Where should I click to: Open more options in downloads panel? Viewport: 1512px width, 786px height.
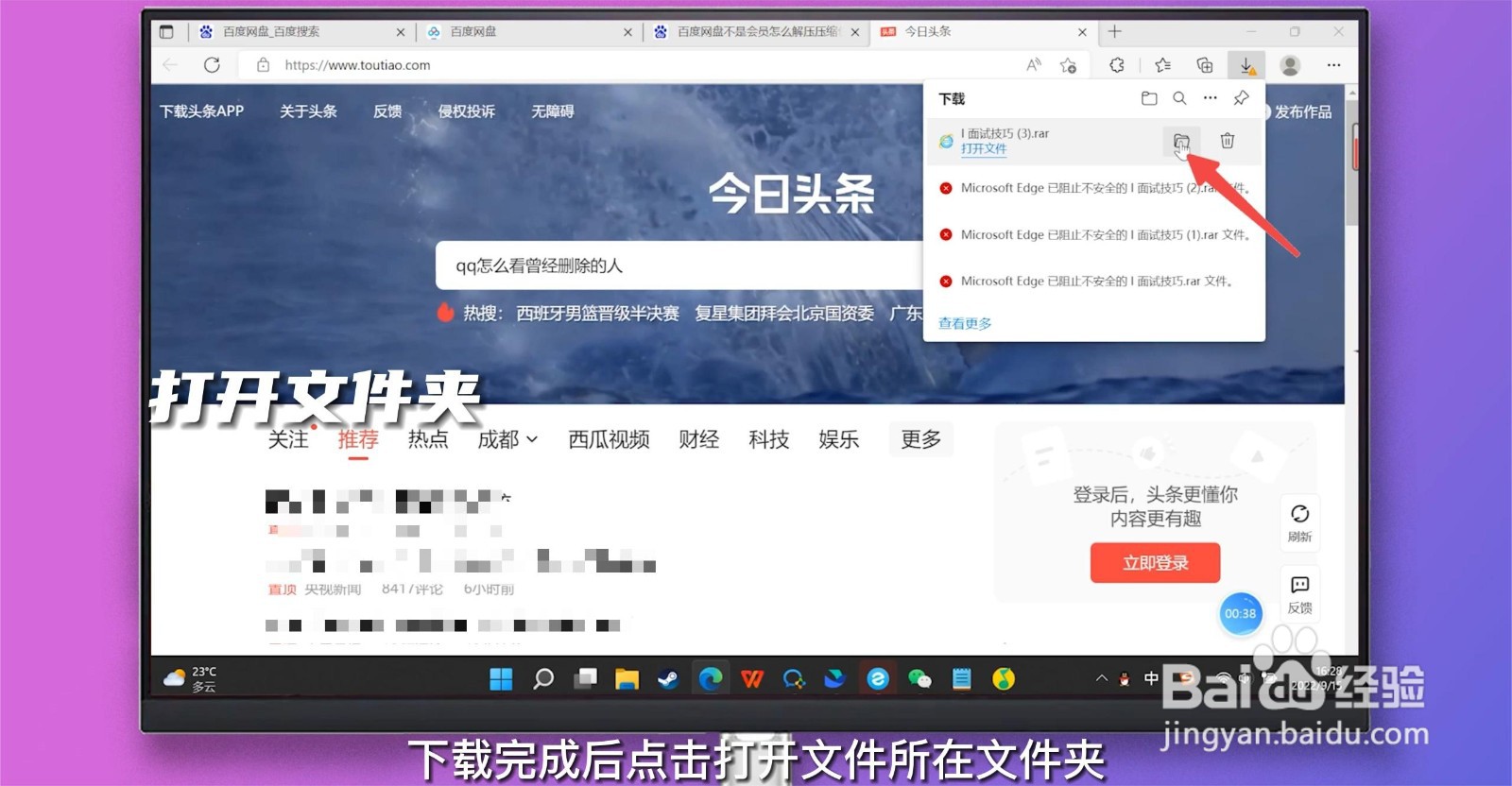click(x=1211, y=98)
